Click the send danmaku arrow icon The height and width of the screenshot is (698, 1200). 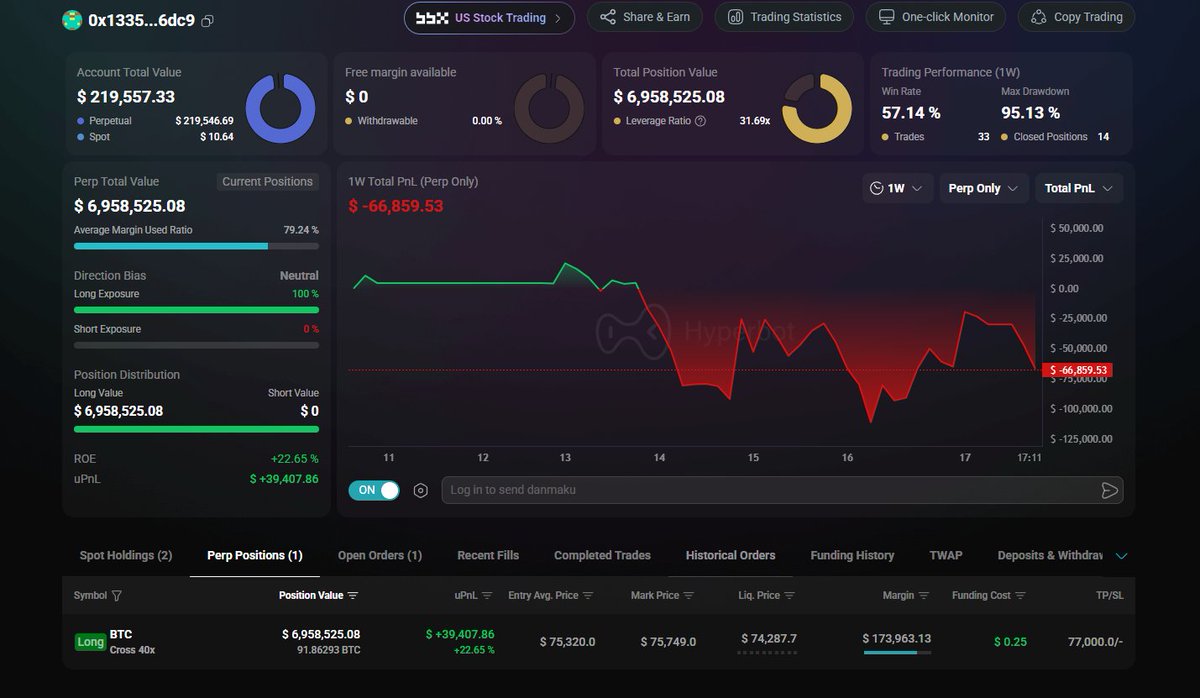coord(1109,490)
